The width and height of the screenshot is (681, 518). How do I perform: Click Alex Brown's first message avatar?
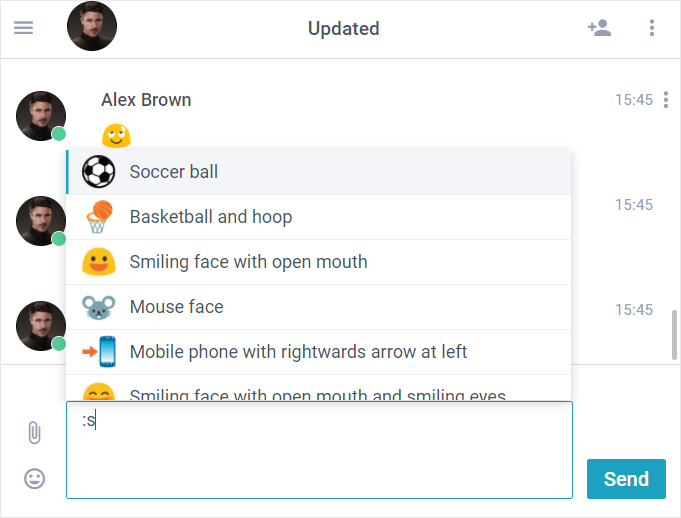click(x=41, y=116)
